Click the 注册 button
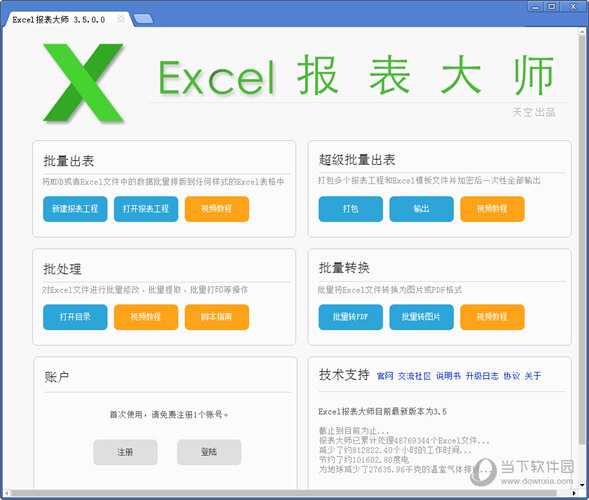The height and width of the screenshot is (500, 589). tap(125, 452)
